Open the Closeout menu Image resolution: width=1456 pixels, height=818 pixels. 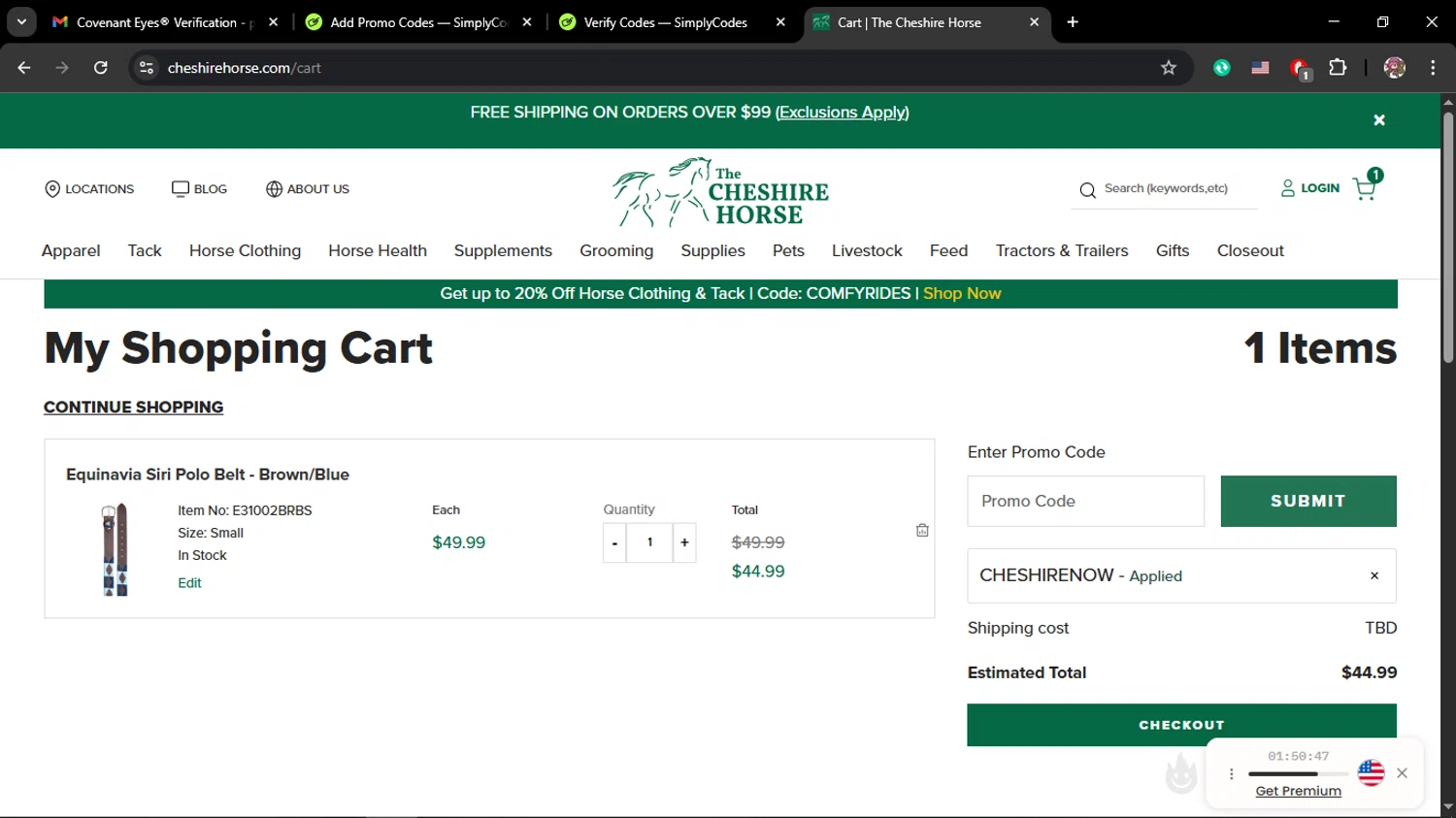(x=1250, y=250)
